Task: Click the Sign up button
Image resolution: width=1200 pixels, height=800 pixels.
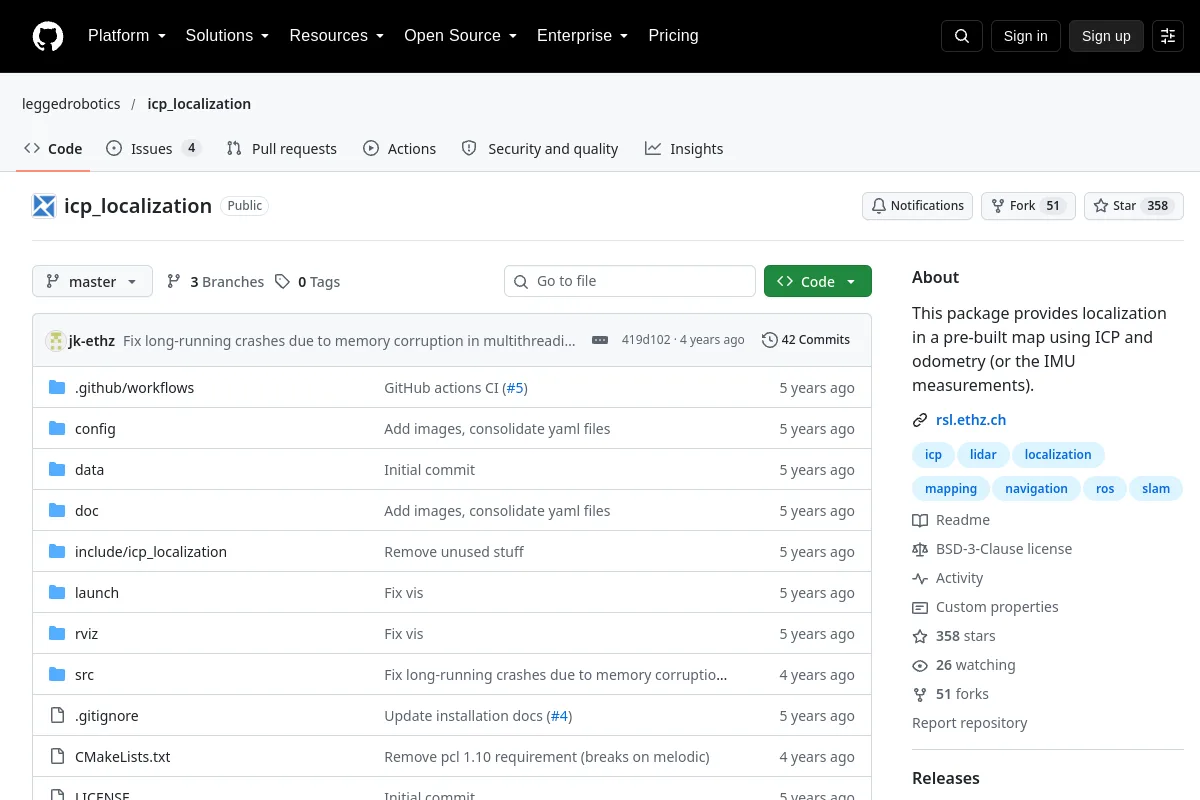Action: click(1106, 36)
